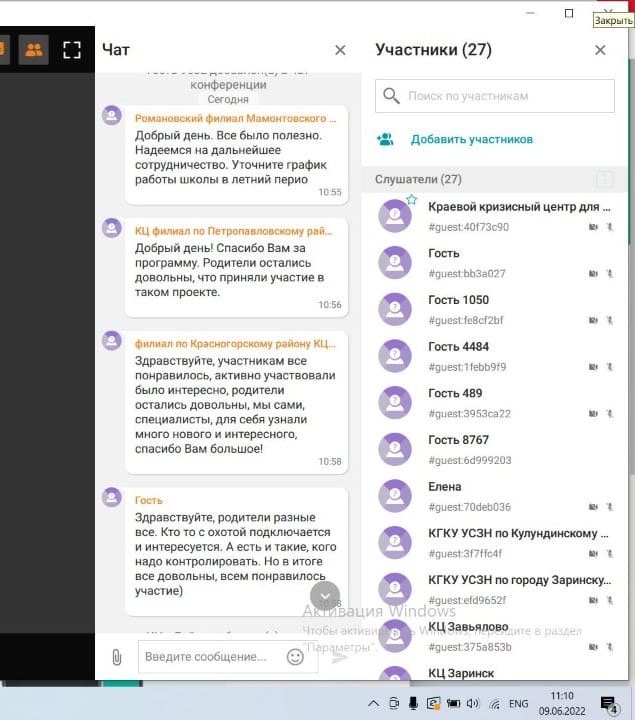Click the search magnifier icon in participants
The width and height of the screenshot is (635, 720).
[391, 96]
